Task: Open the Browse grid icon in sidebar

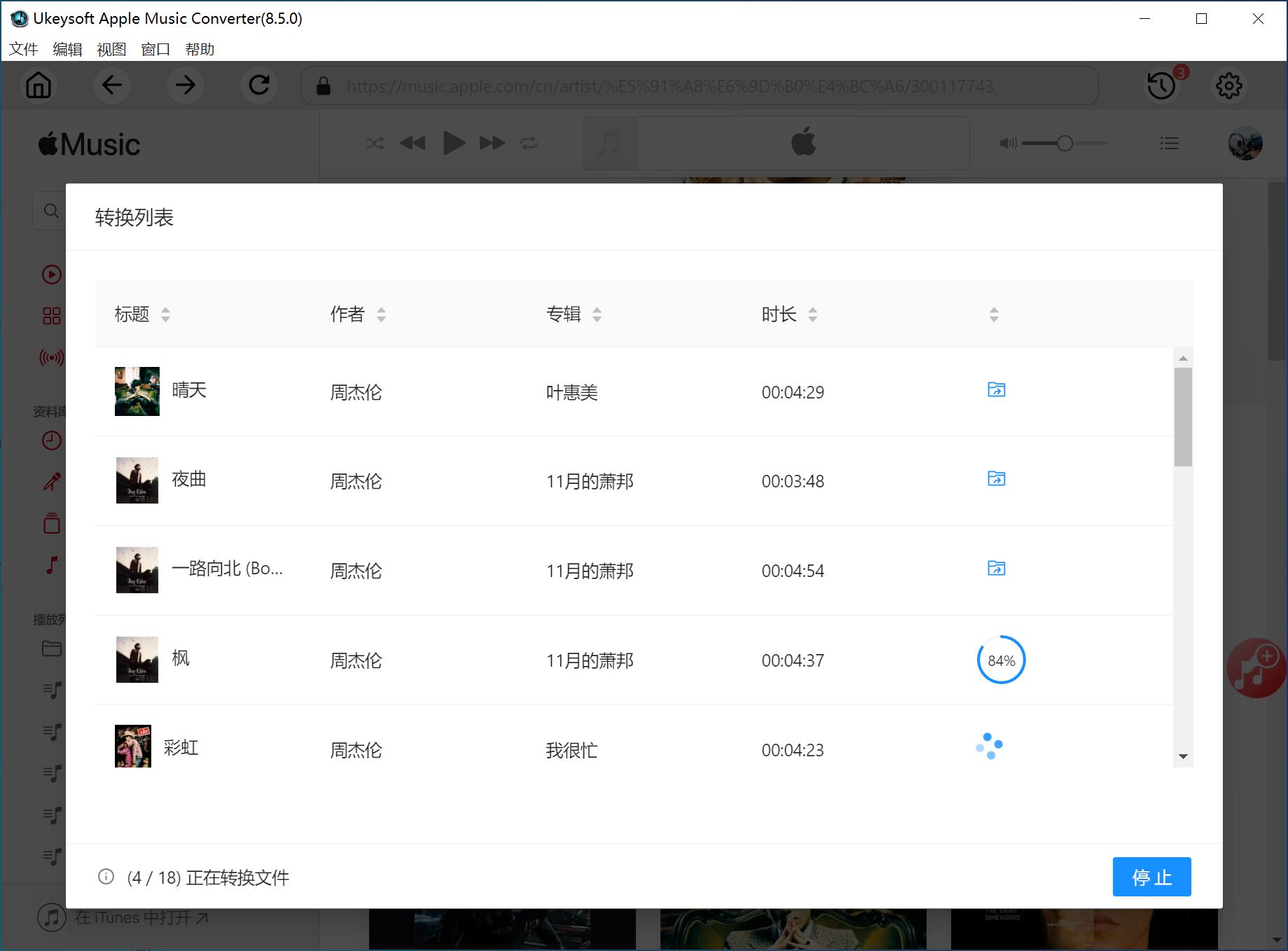Action: click(52, 316)
